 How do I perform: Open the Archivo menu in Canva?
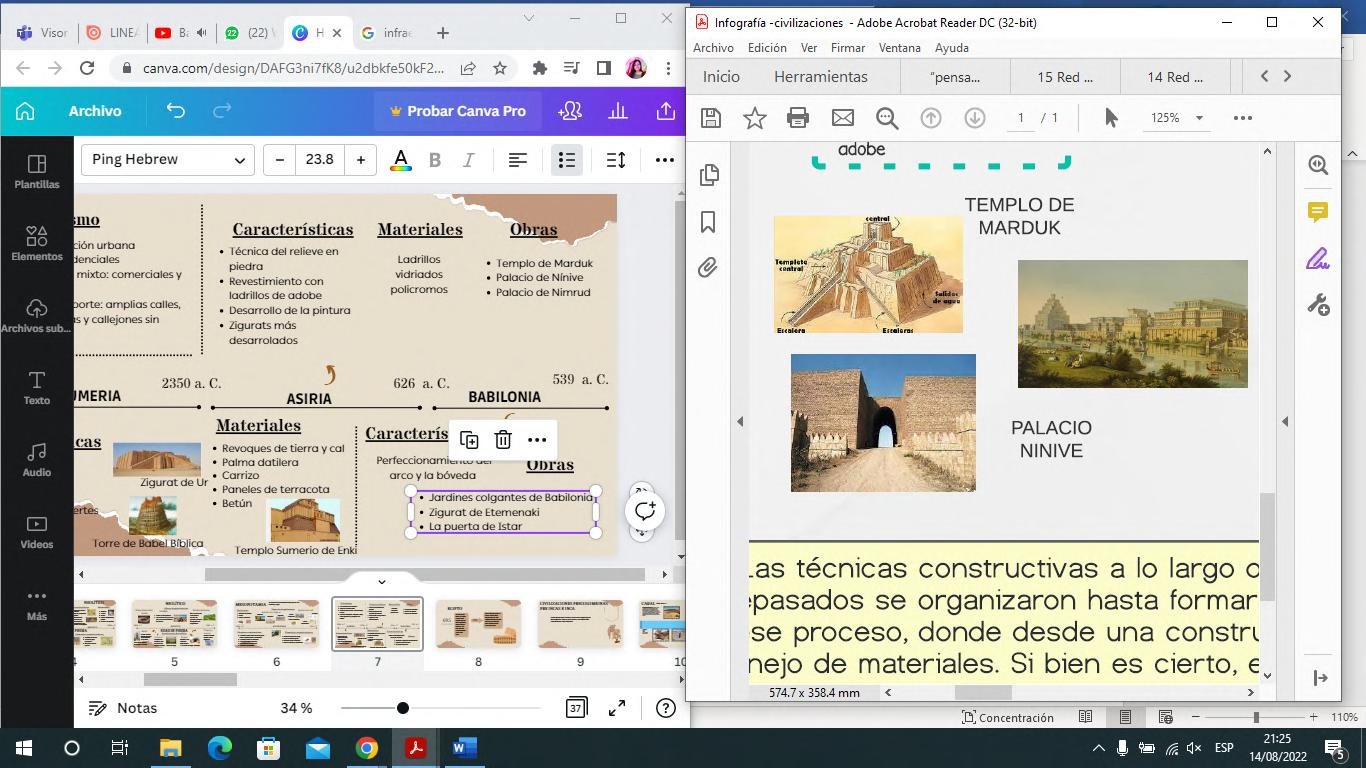[x=95, y=111]
